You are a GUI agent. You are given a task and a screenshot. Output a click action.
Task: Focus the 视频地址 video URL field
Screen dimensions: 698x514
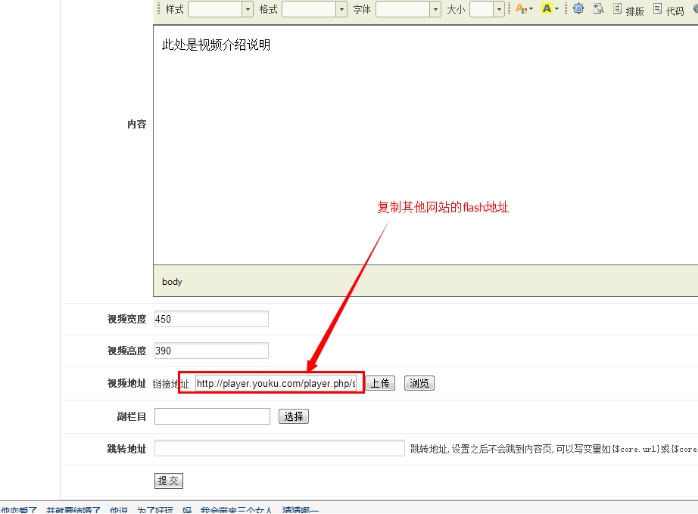(276, 384)
